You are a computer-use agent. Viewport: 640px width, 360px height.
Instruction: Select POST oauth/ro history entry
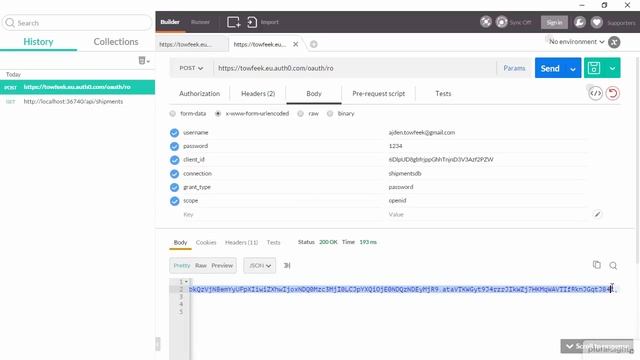click(x=78, y=87)
